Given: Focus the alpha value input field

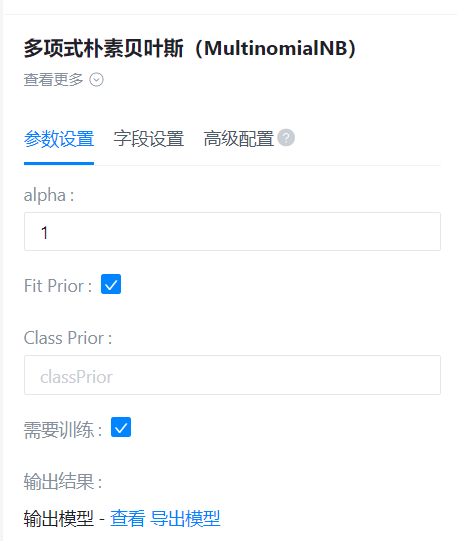Looking at the screenshot, I should (x=232, y=232).
